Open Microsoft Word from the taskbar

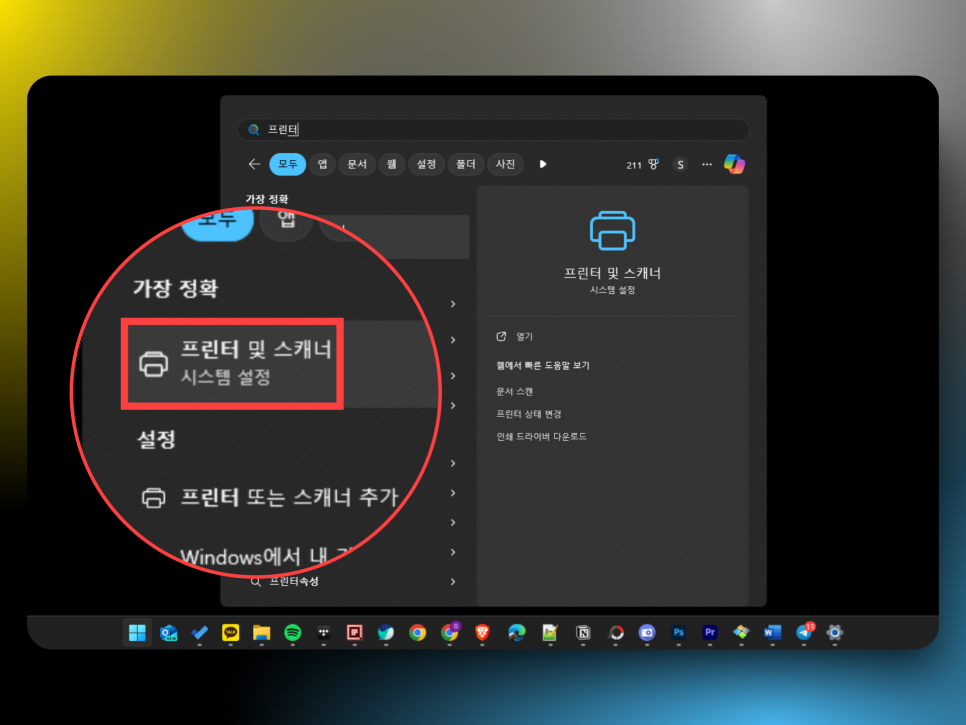click(x=773, y=633)
